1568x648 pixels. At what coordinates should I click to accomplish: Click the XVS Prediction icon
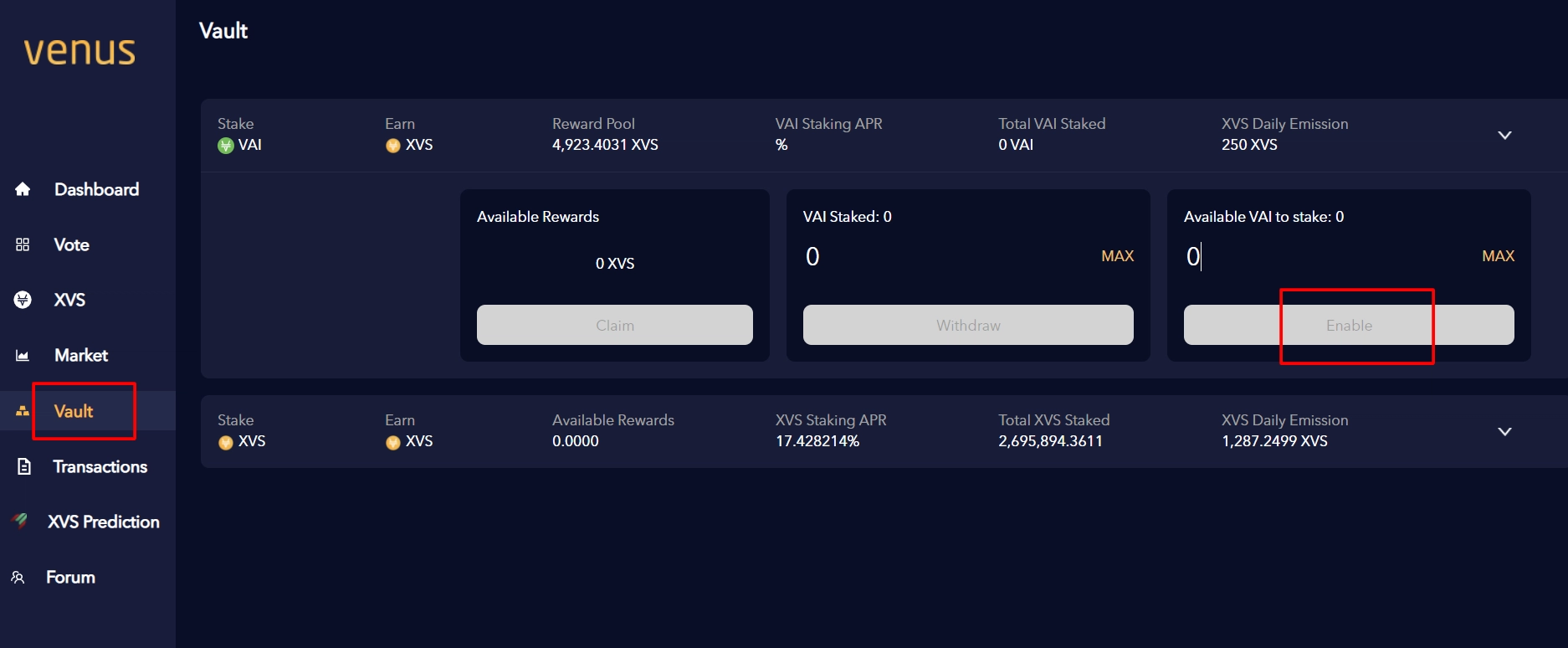(x=20, y=521)
